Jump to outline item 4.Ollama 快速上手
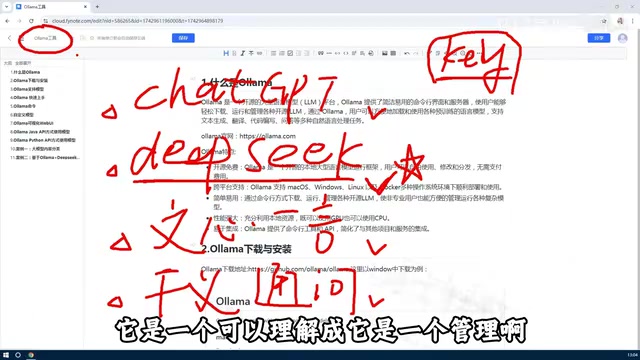 click(27, 98)
